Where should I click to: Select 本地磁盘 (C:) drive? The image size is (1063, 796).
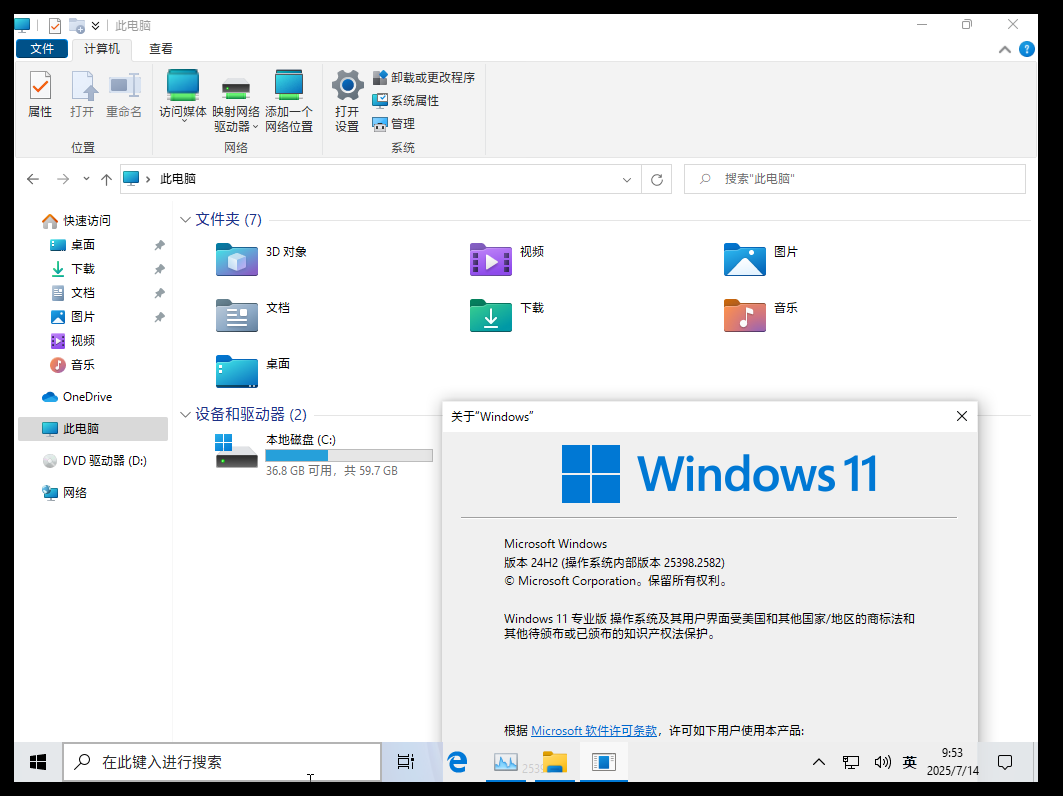pos(302,440)
